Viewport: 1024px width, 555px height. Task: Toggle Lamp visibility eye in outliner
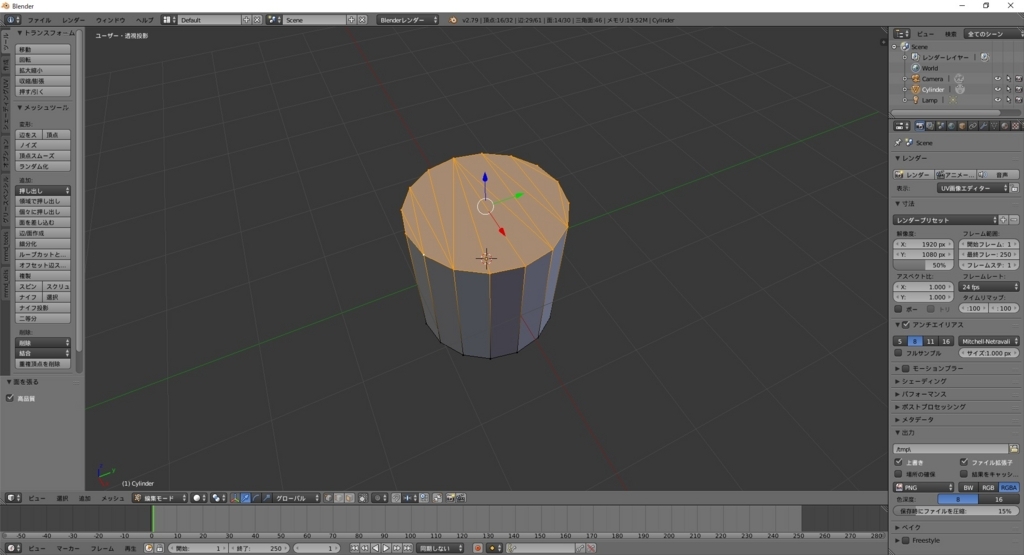997,101
